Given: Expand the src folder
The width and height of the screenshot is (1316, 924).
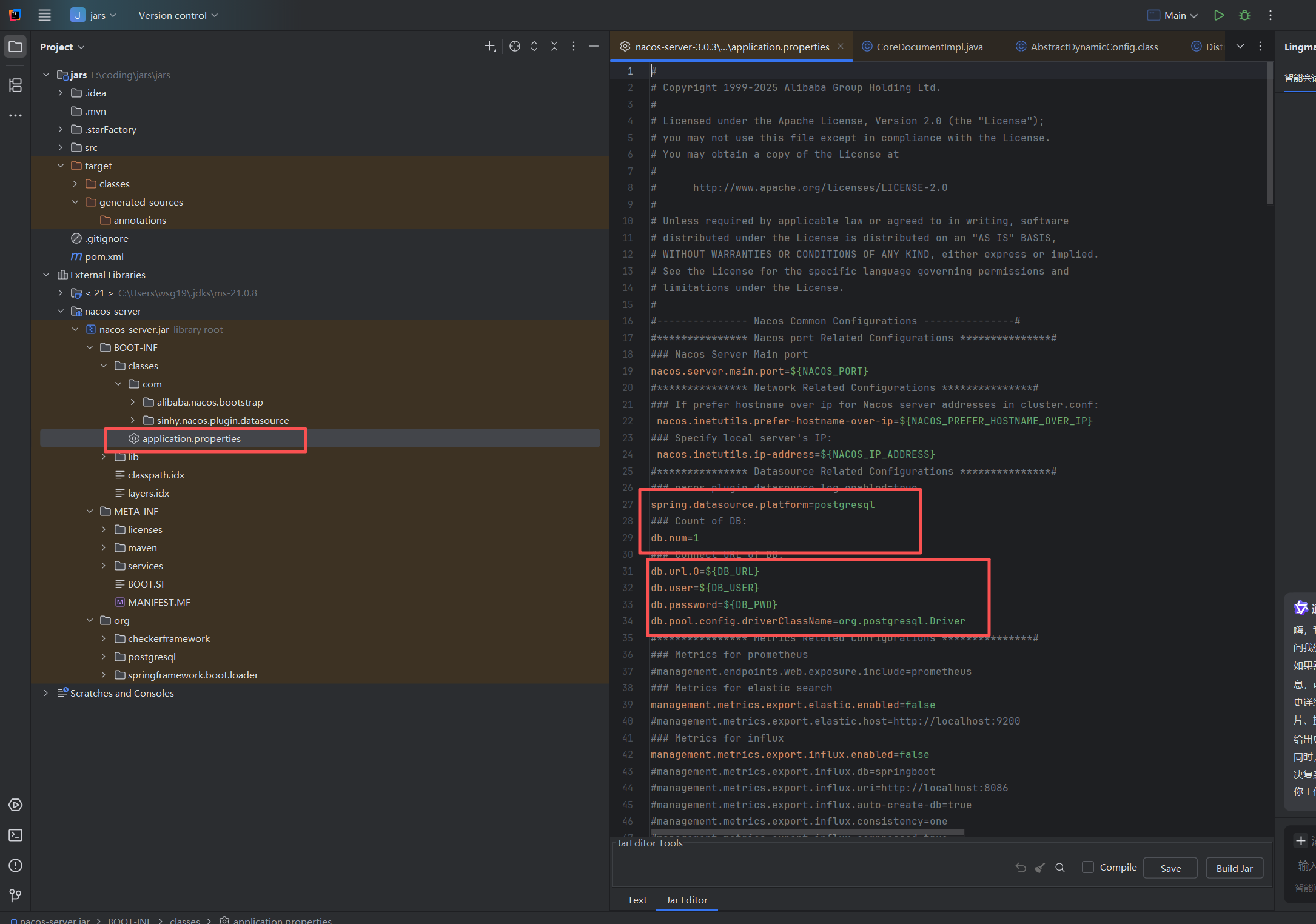Looking at the screenshot, I should click(61, 147).
